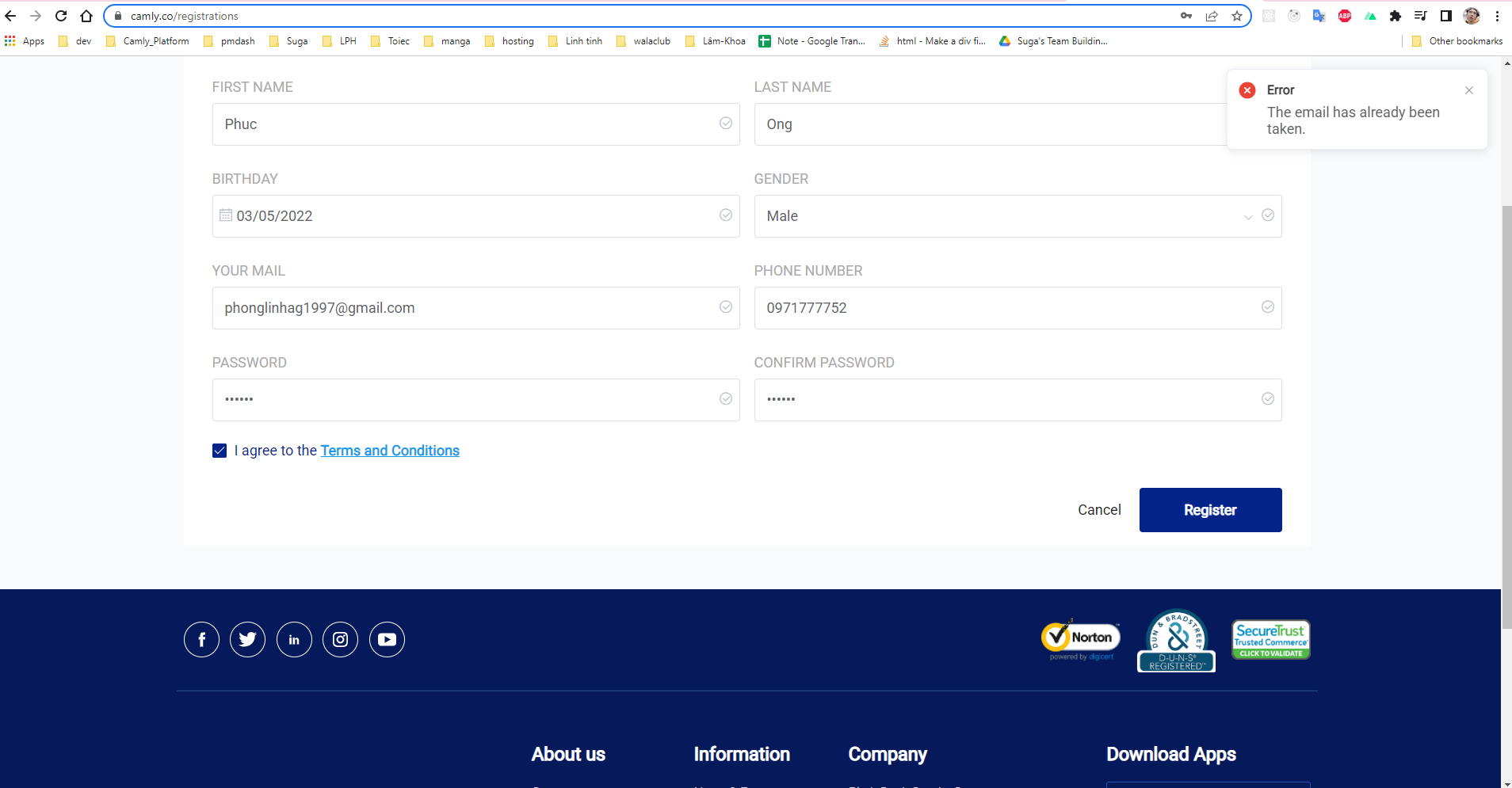Image resolution: width=1512 pixels, height=788 pixels.
Task: Close the email already taken error notification
Action: [x=1469, y=90]
